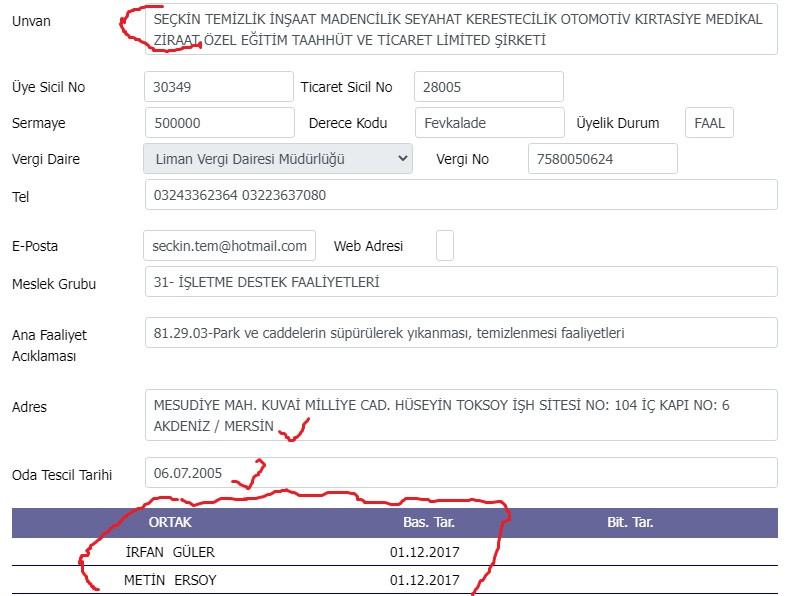Click the Tel label
790x596 pixels.
(21, 197)
